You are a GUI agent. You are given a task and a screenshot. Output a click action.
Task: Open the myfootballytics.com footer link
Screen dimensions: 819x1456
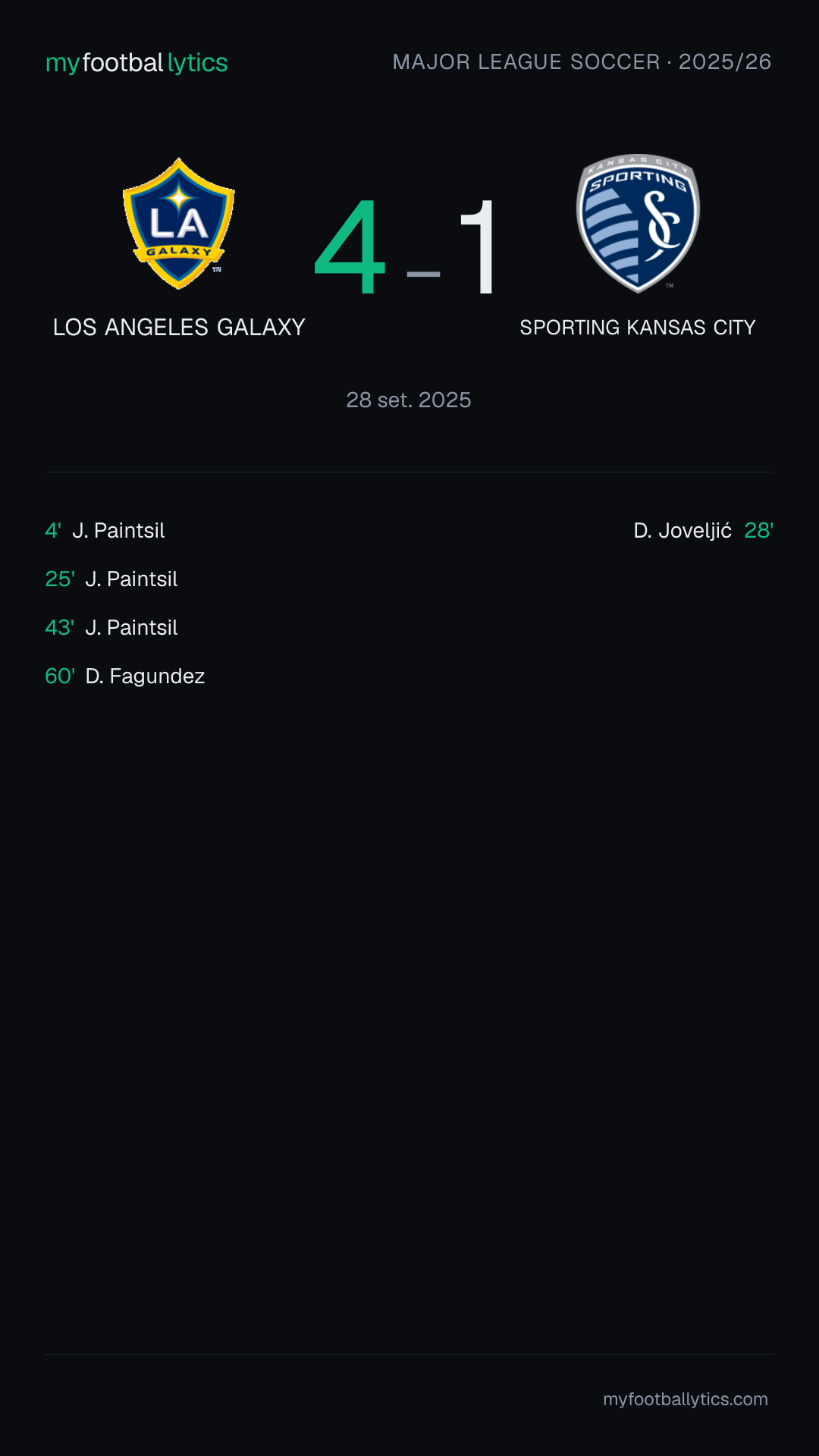(x=686, y=1399)
